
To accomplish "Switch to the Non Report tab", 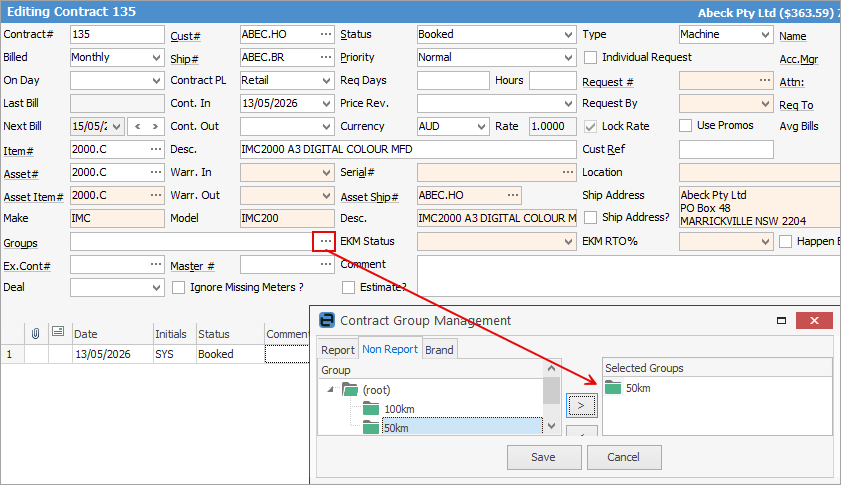I will tap(390, 349).
